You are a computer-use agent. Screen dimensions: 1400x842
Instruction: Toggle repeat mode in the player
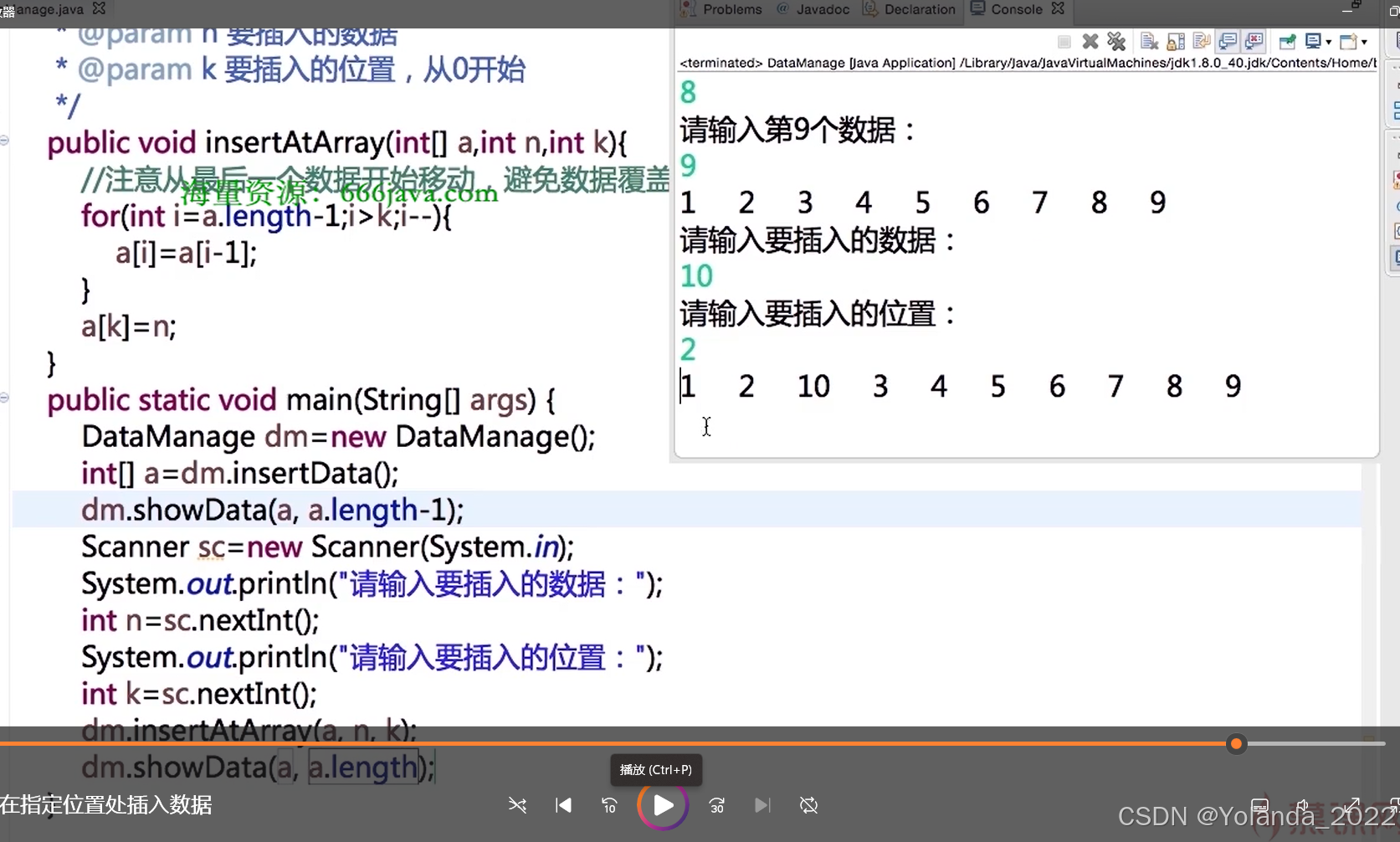pyautogui.click(x=808, y=805)
